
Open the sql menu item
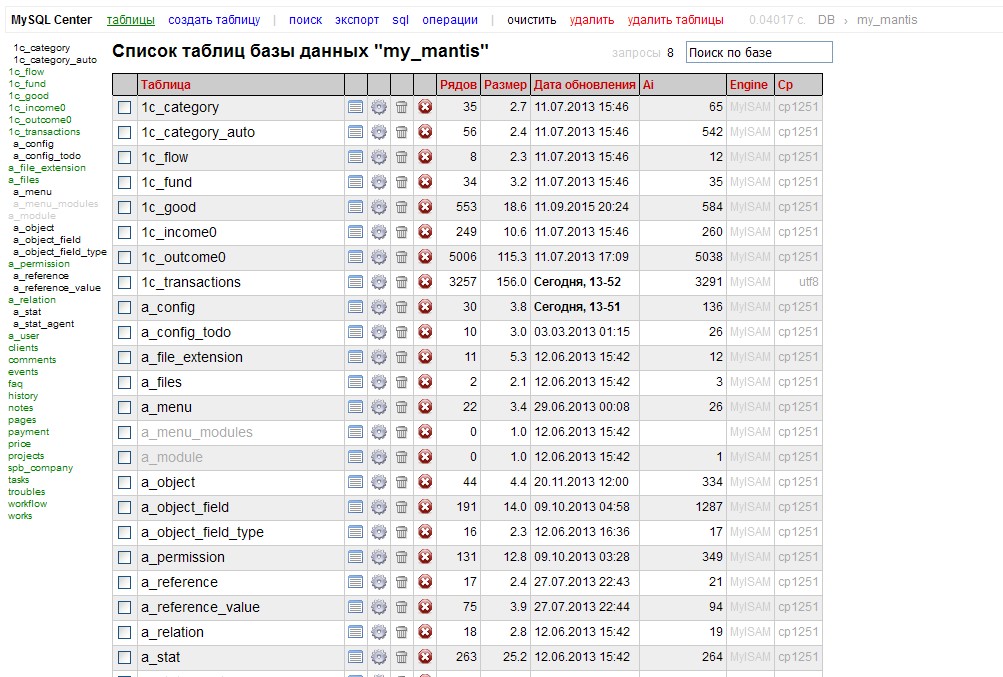point(400,20)
